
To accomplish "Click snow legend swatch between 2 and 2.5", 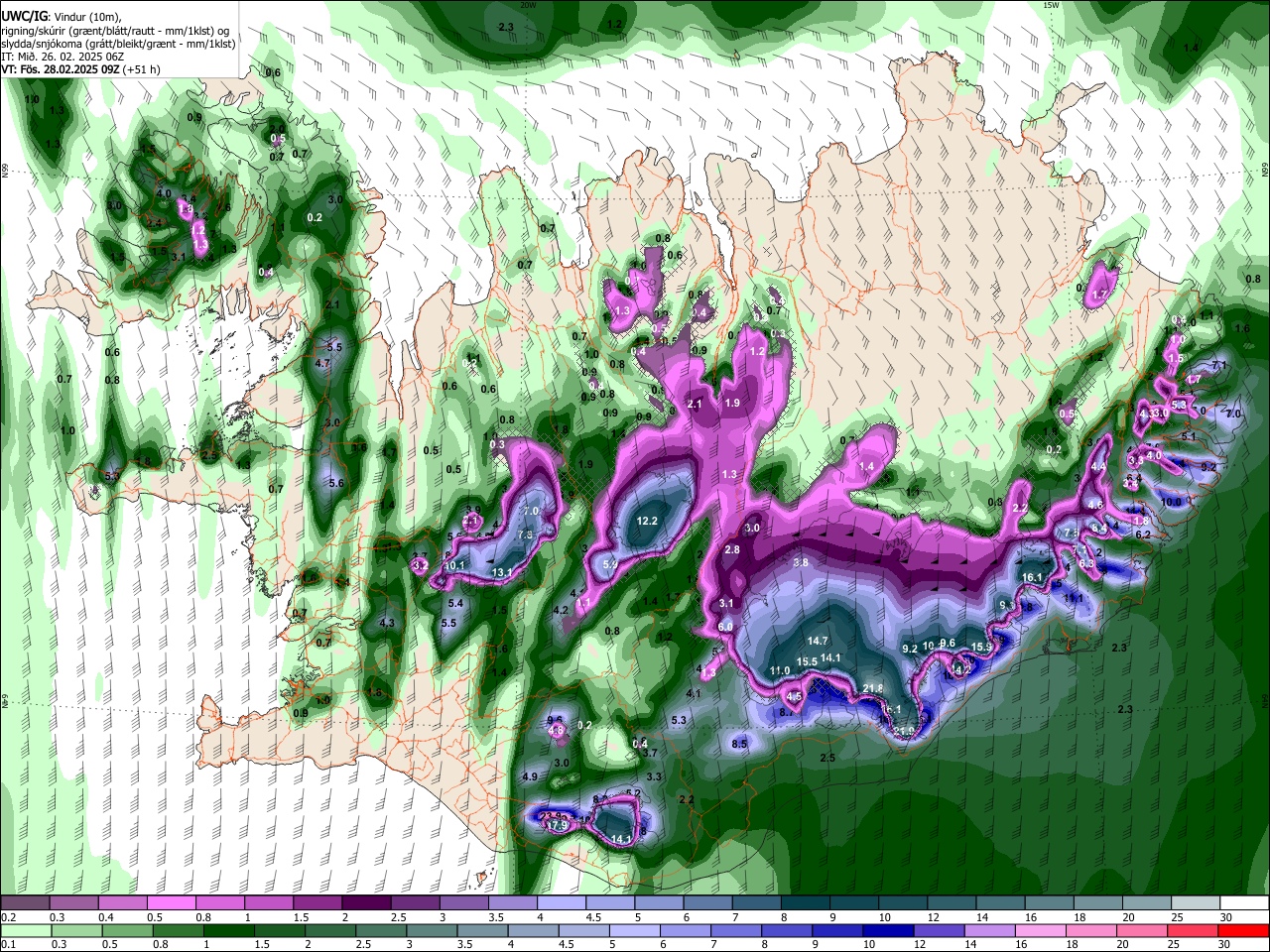I will pos(366,903).
